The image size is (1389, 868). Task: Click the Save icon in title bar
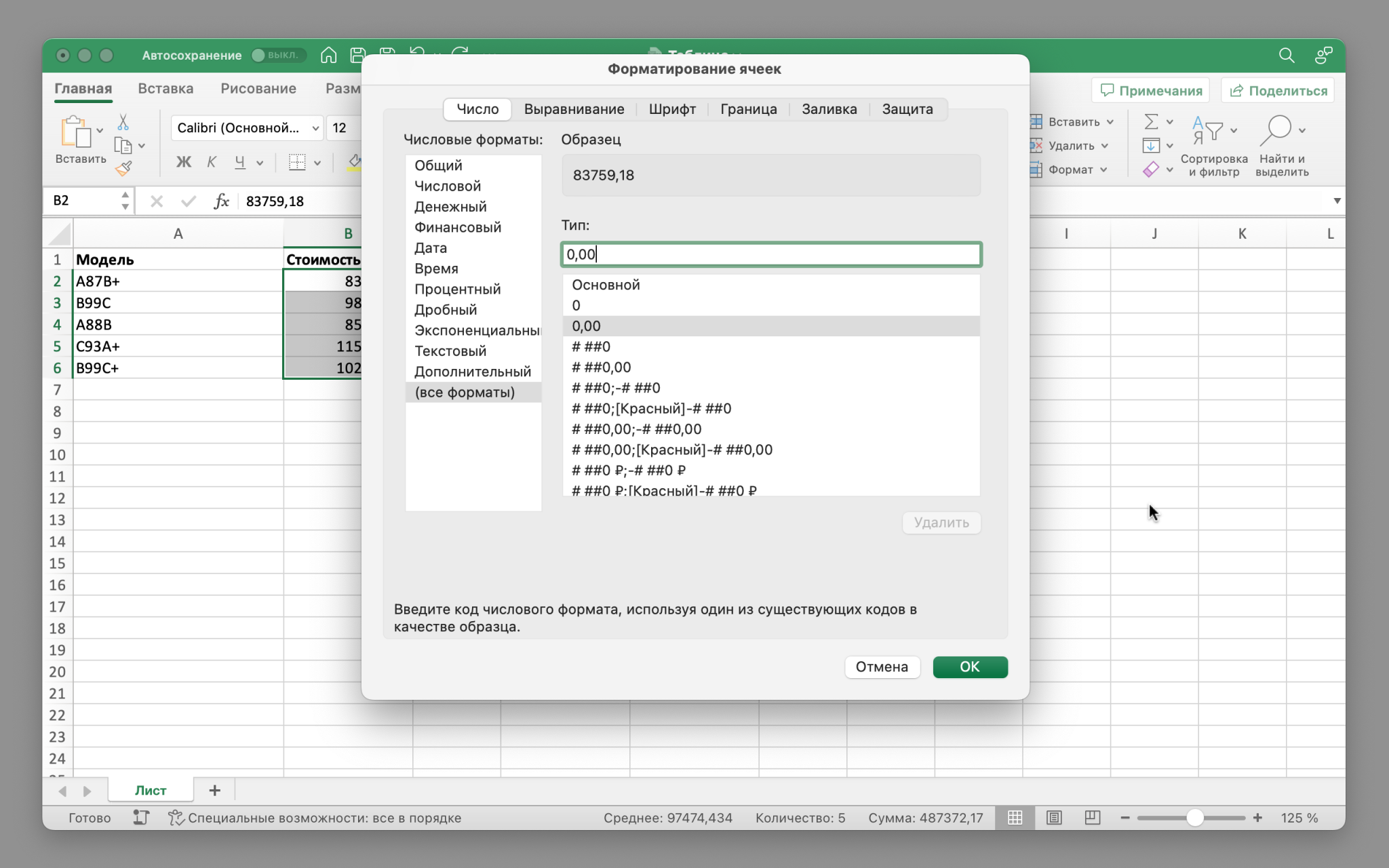(x=358, y=55)
